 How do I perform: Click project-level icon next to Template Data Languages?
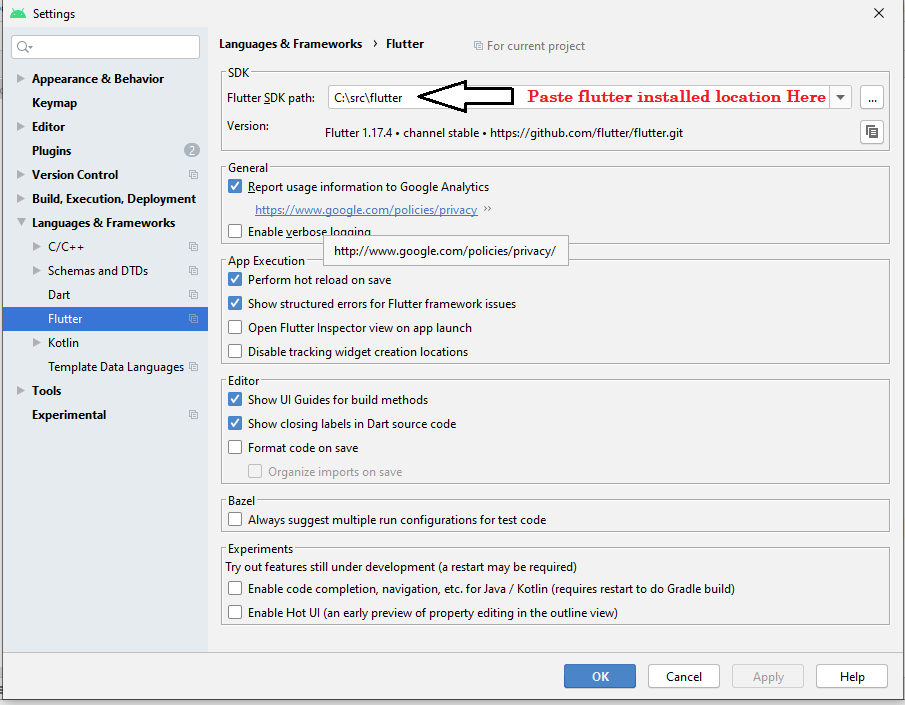coord(193,367)
